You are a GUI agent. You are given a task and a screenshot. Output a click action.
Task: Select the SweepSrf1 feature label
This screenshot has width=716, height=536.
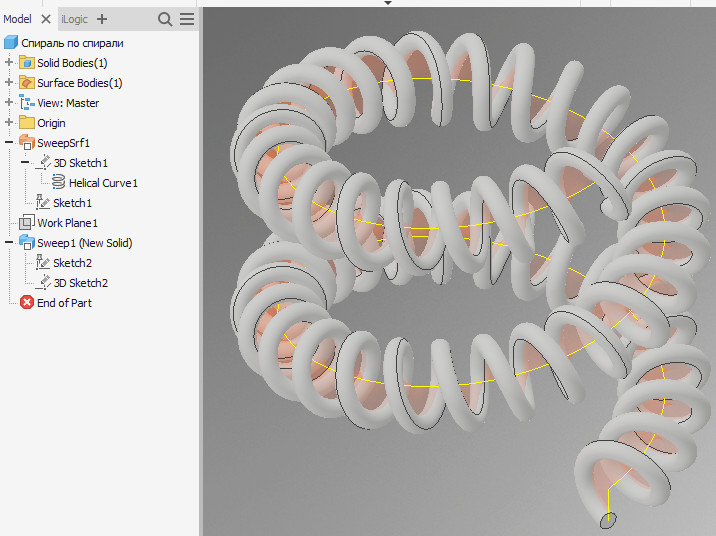pos(63,143)
